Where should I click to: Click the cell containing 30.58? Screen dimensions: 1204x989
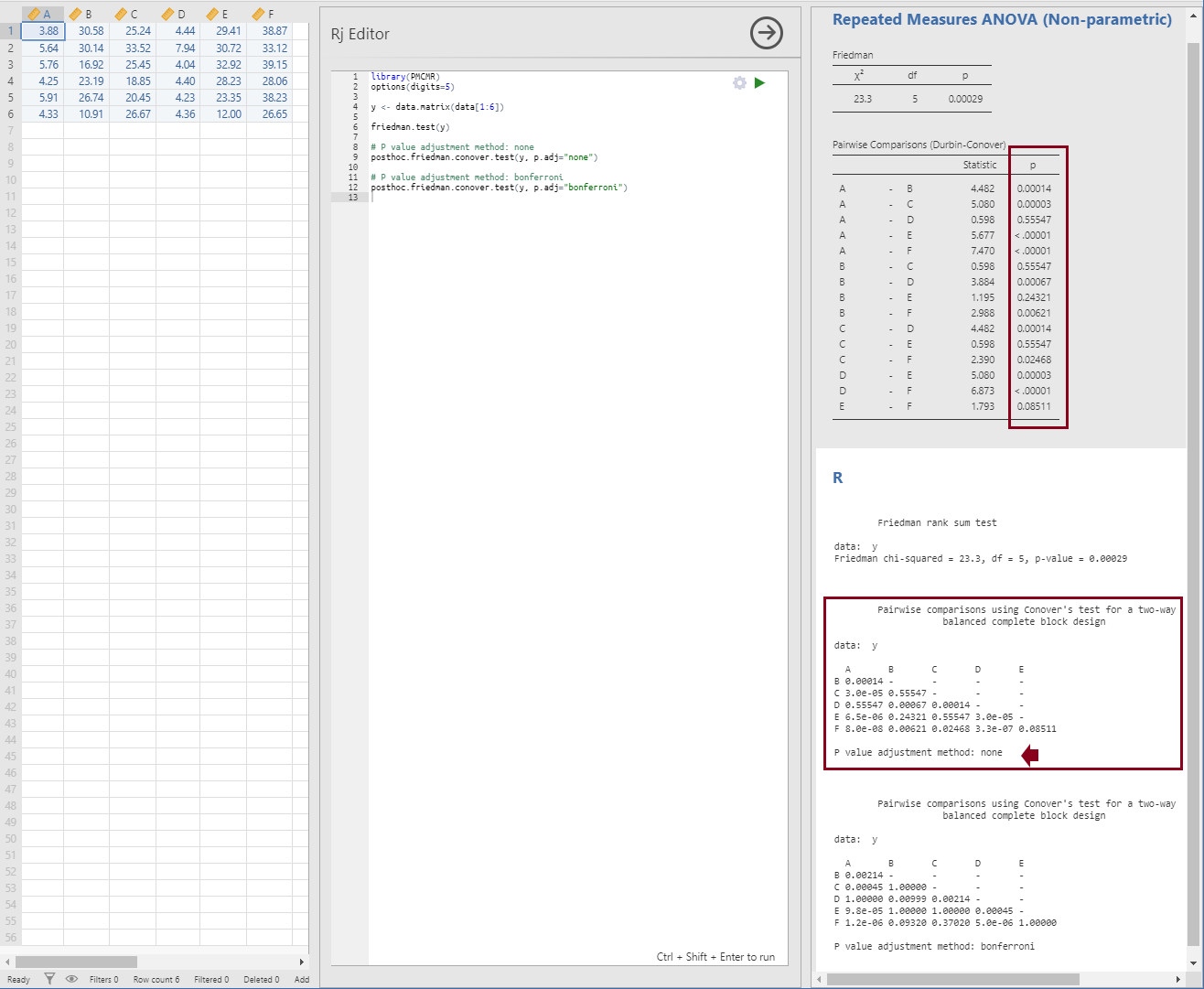click(x=91, y=31)
